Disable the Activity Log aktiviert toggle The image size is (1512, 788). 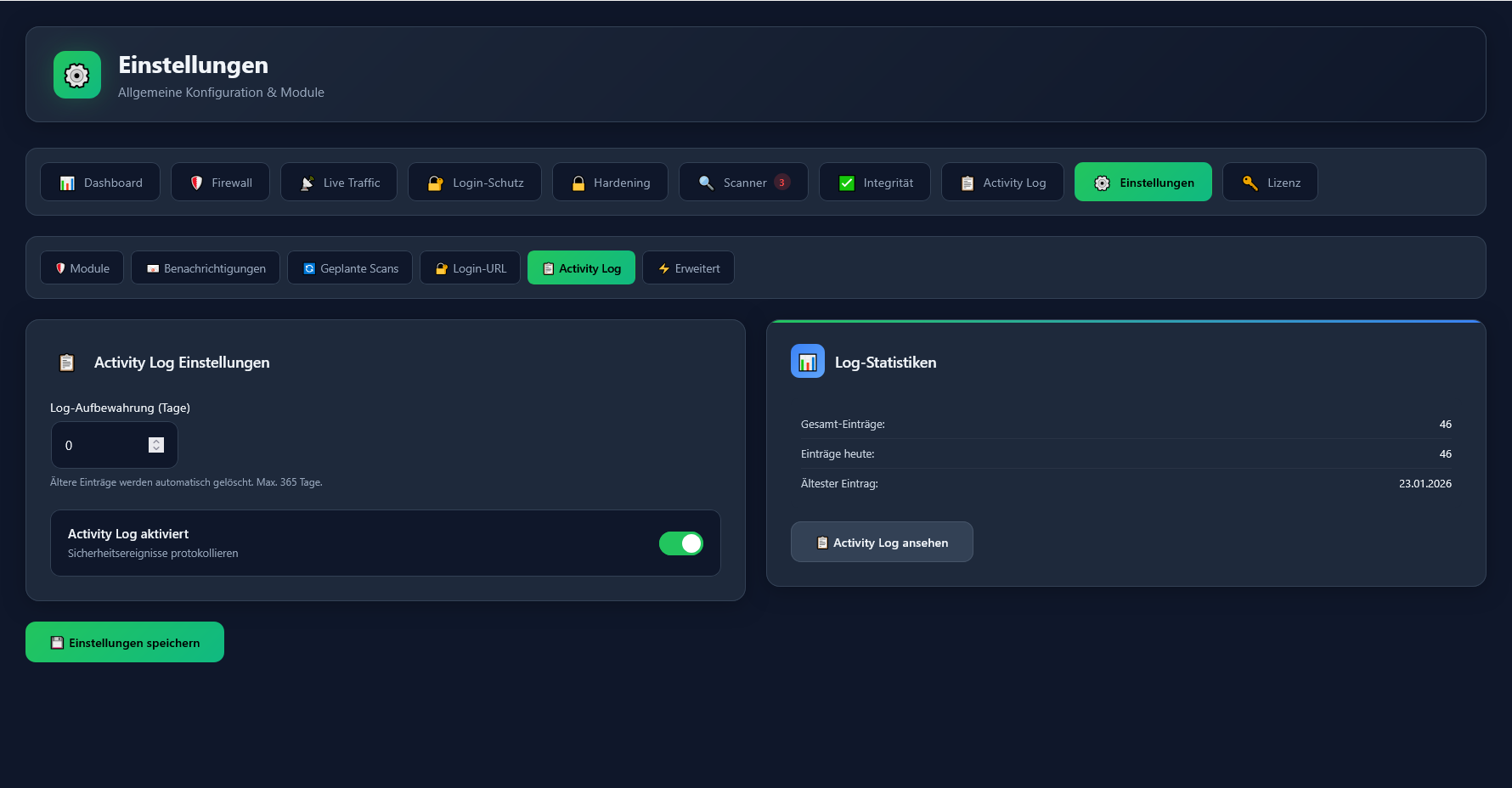pyautogui.click(x=681, y=543)
